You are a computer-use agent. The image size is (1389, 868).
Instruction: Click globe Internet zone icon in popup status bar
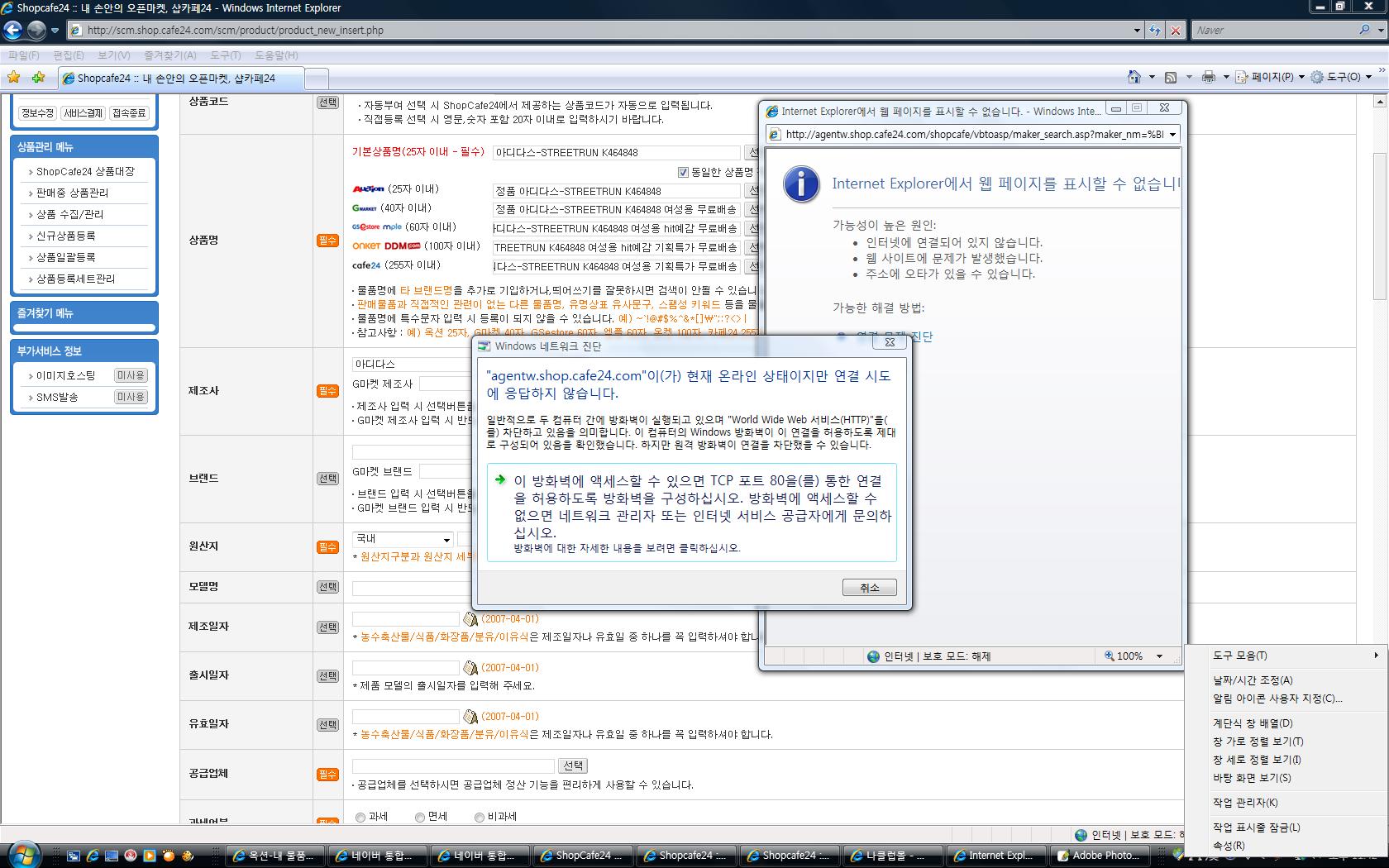coord(873,656)
